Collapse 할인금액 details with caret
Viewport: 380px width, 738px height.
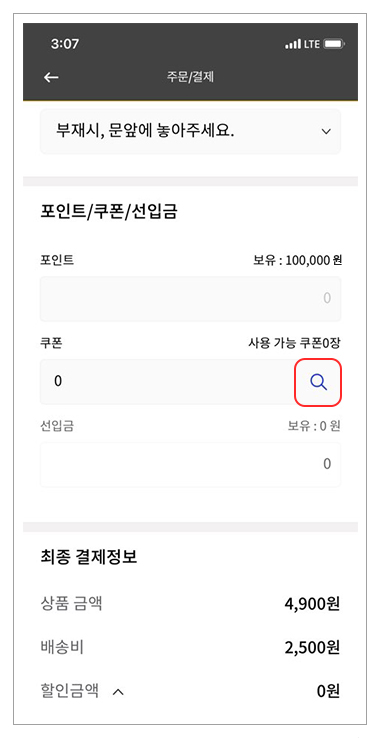coord(119,692)
